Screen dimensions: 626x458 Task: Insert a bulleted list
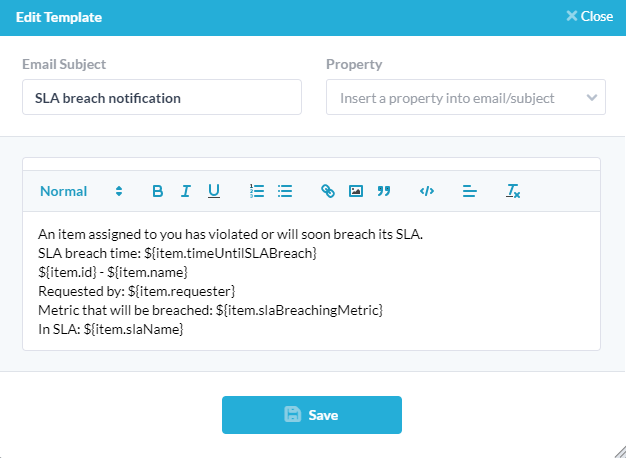point(285,191)
